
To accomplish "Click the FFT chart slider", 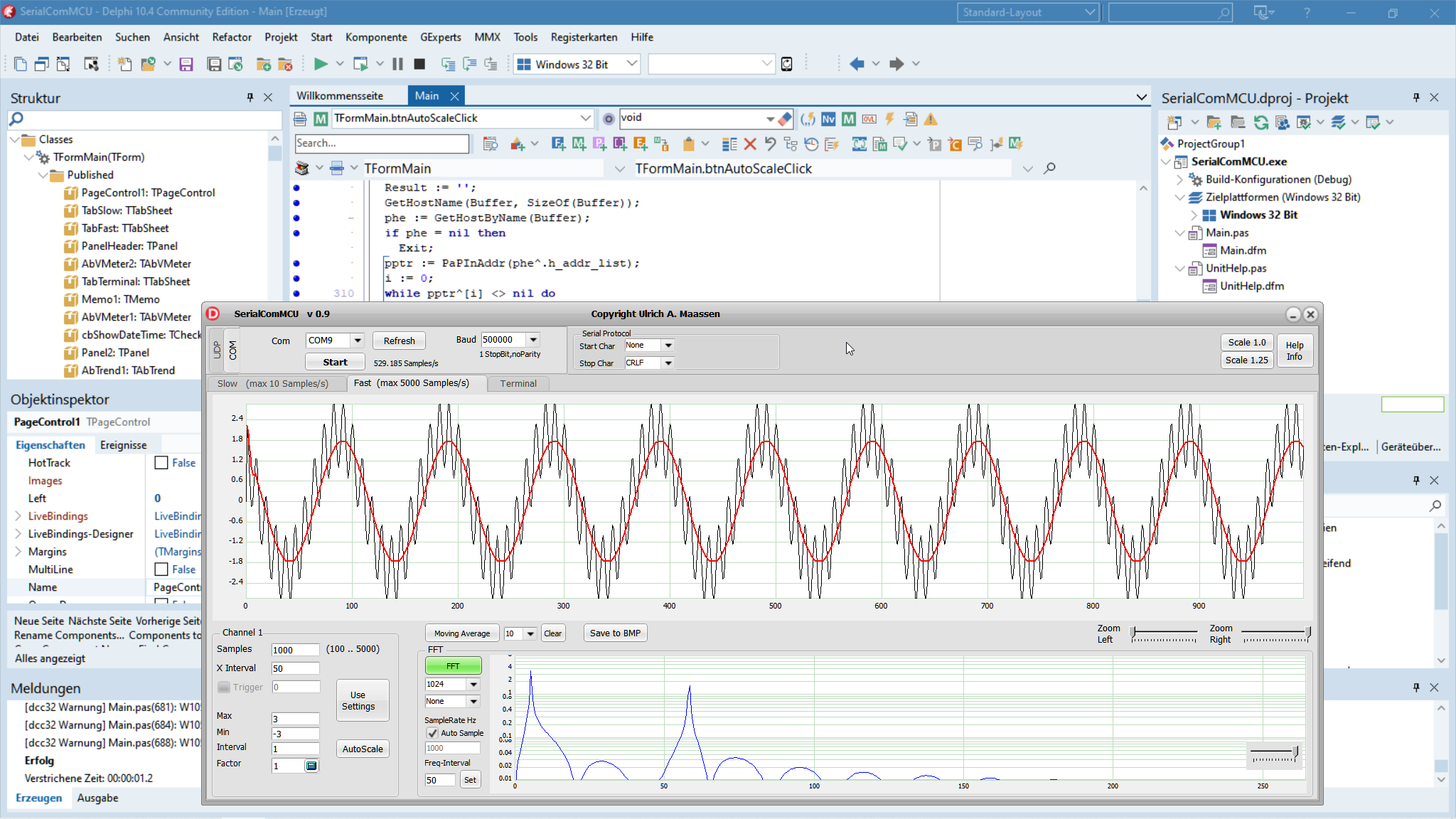I will click(x=1275, y=755).
